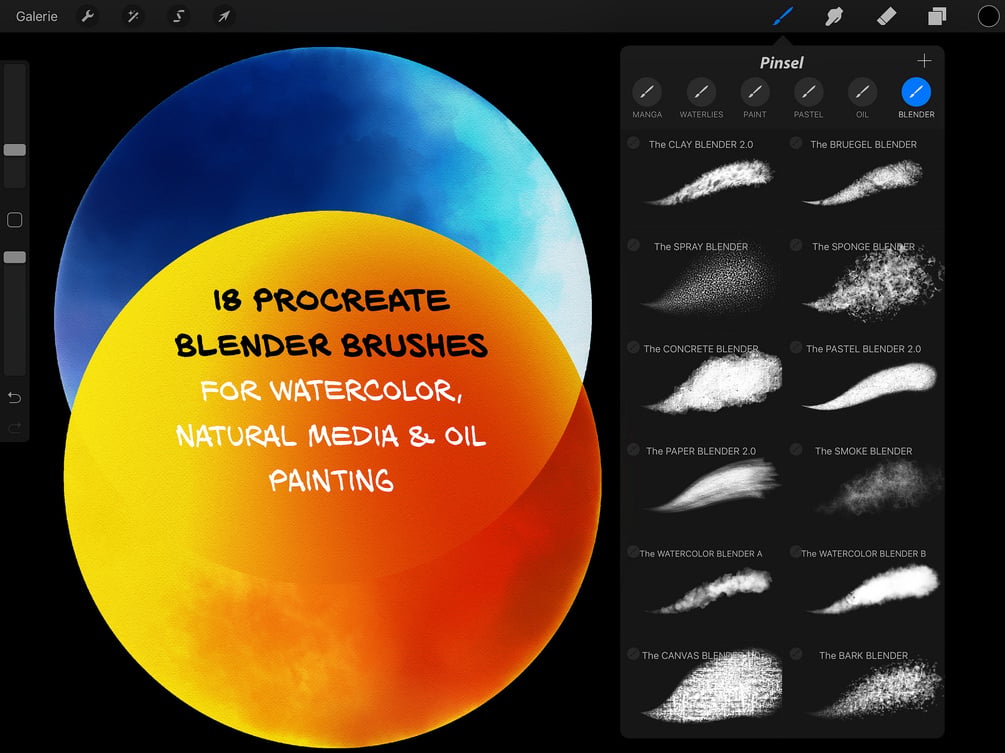
Task: Select the Eraser tool
Action: pos(886,16)
